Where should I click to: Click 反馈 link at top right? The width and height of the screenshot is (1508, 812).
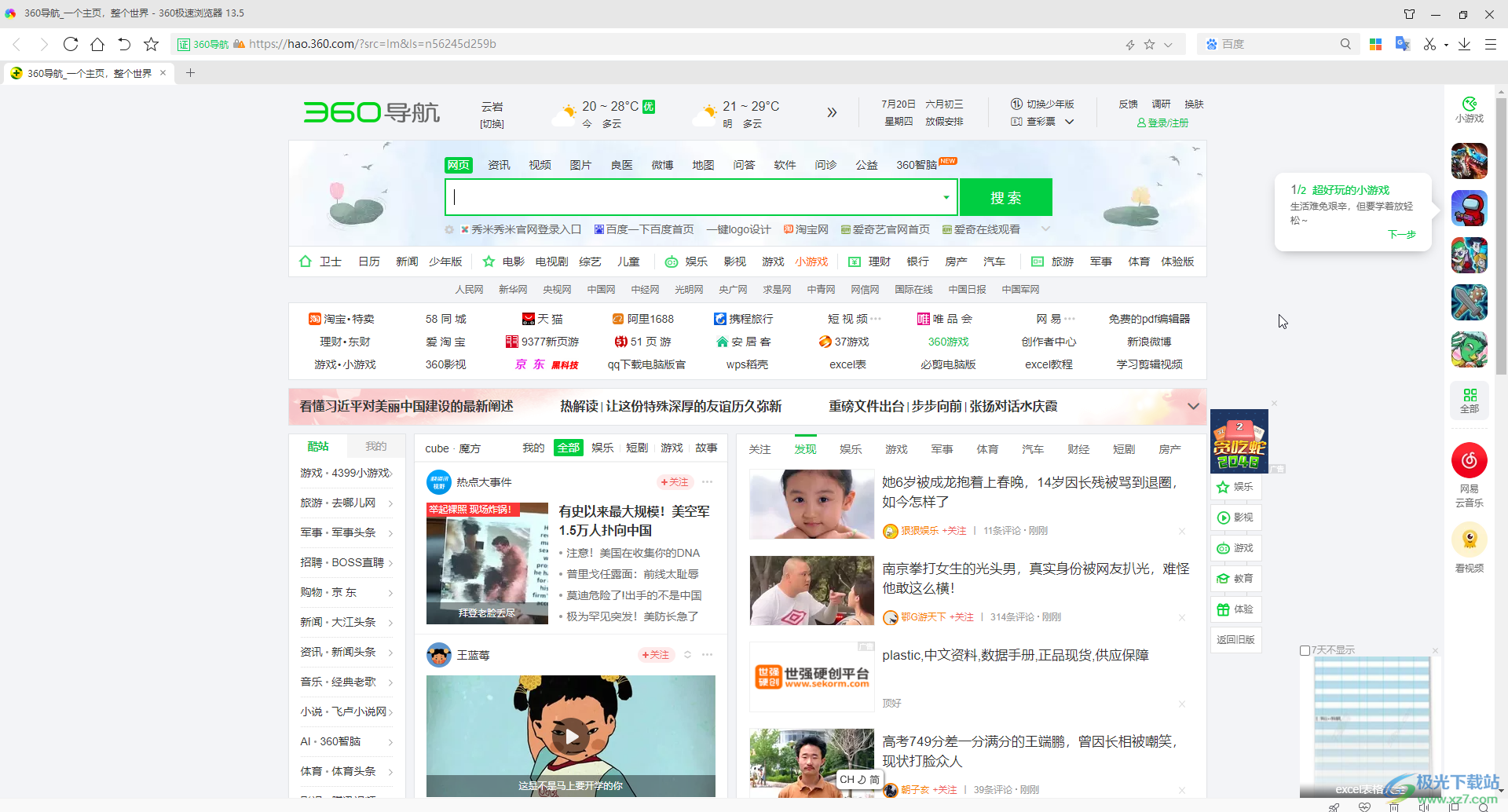(x=1129, y=104)
